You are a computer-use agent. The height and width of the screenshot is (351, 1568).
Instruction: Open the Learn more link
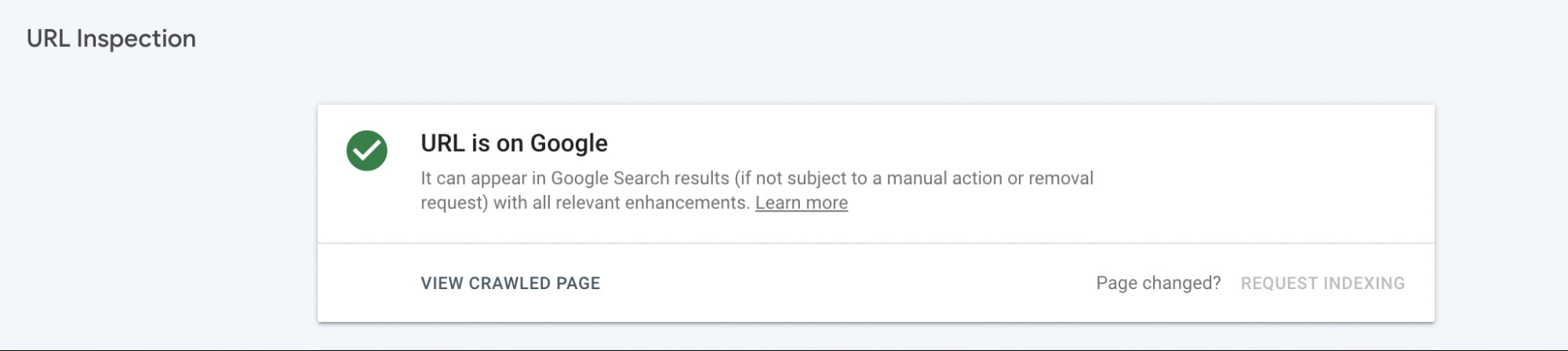pos(801,203)
